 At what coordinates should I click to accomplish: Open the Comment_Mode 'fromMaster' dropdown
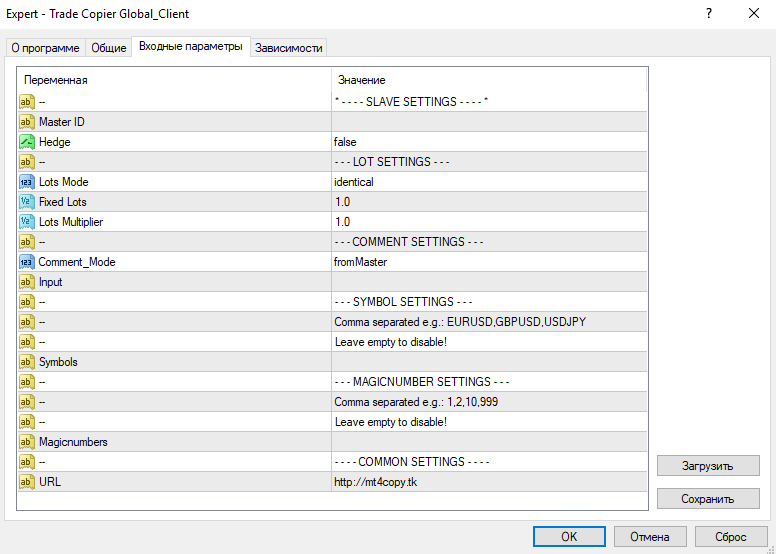point(489,262)
